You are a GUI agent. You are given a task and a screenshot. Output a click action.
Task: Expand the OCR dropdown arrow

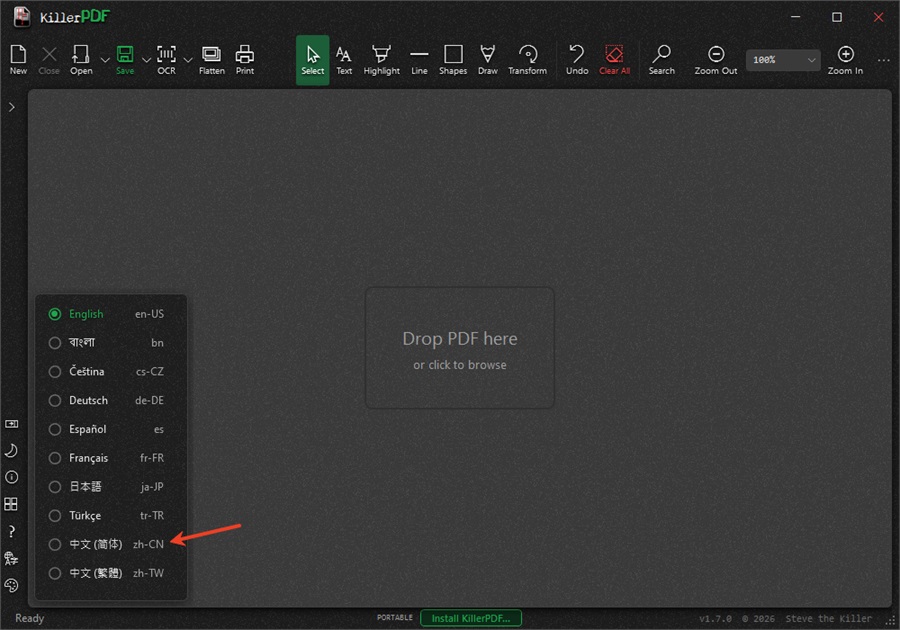point(188,60)
